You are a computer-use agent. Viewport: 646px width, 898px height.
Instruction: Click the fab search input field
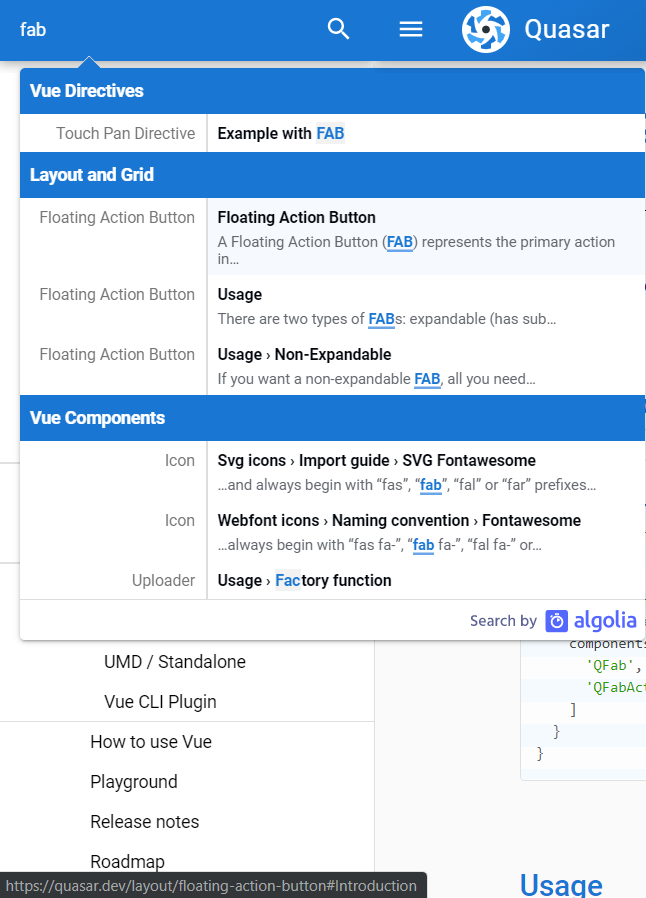(x=150, y=29)
